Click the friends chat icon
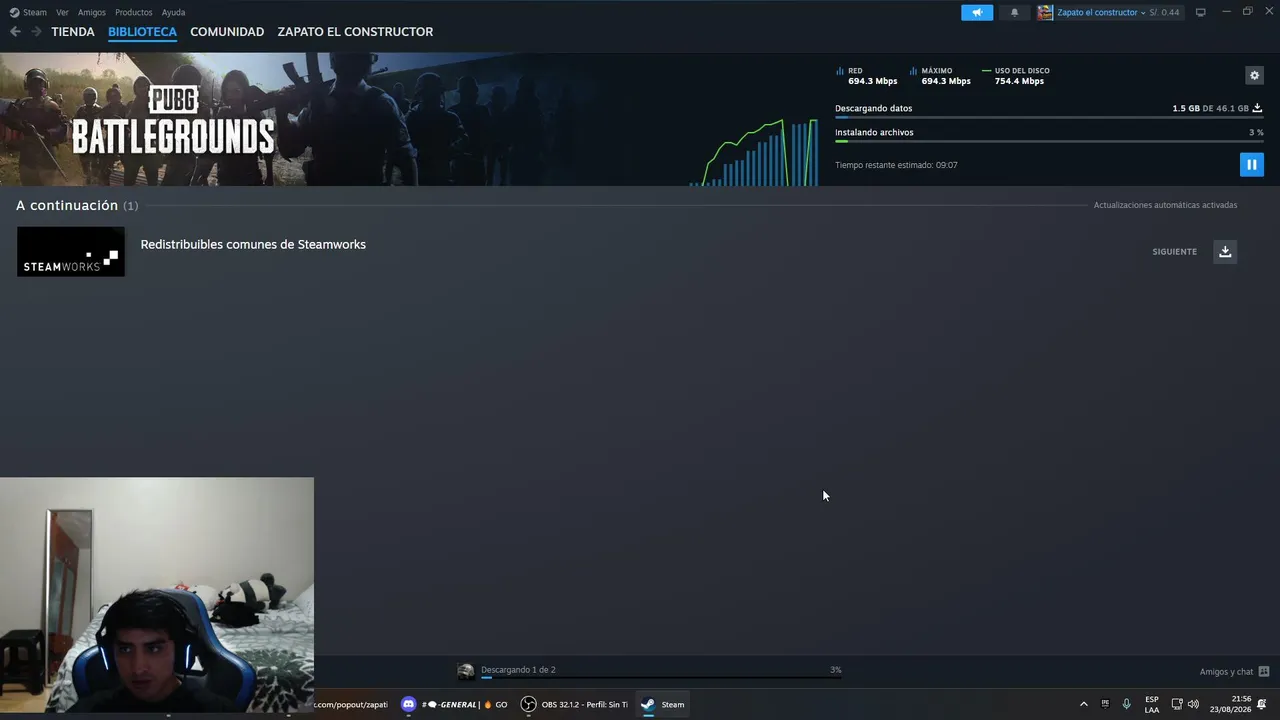Image resolution: width=1280 pixels, height=720 pixels. click(1264, 672)
